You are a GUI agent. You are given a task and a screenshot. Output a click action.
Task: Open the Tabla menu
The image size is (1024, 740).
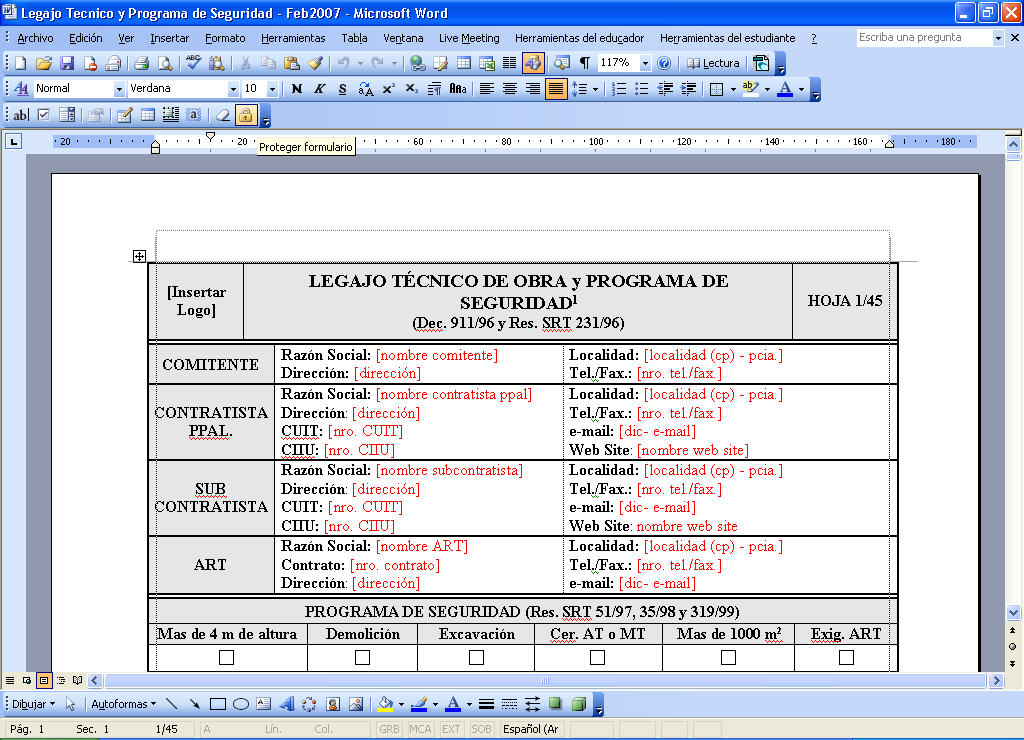[x=354, y=38]
